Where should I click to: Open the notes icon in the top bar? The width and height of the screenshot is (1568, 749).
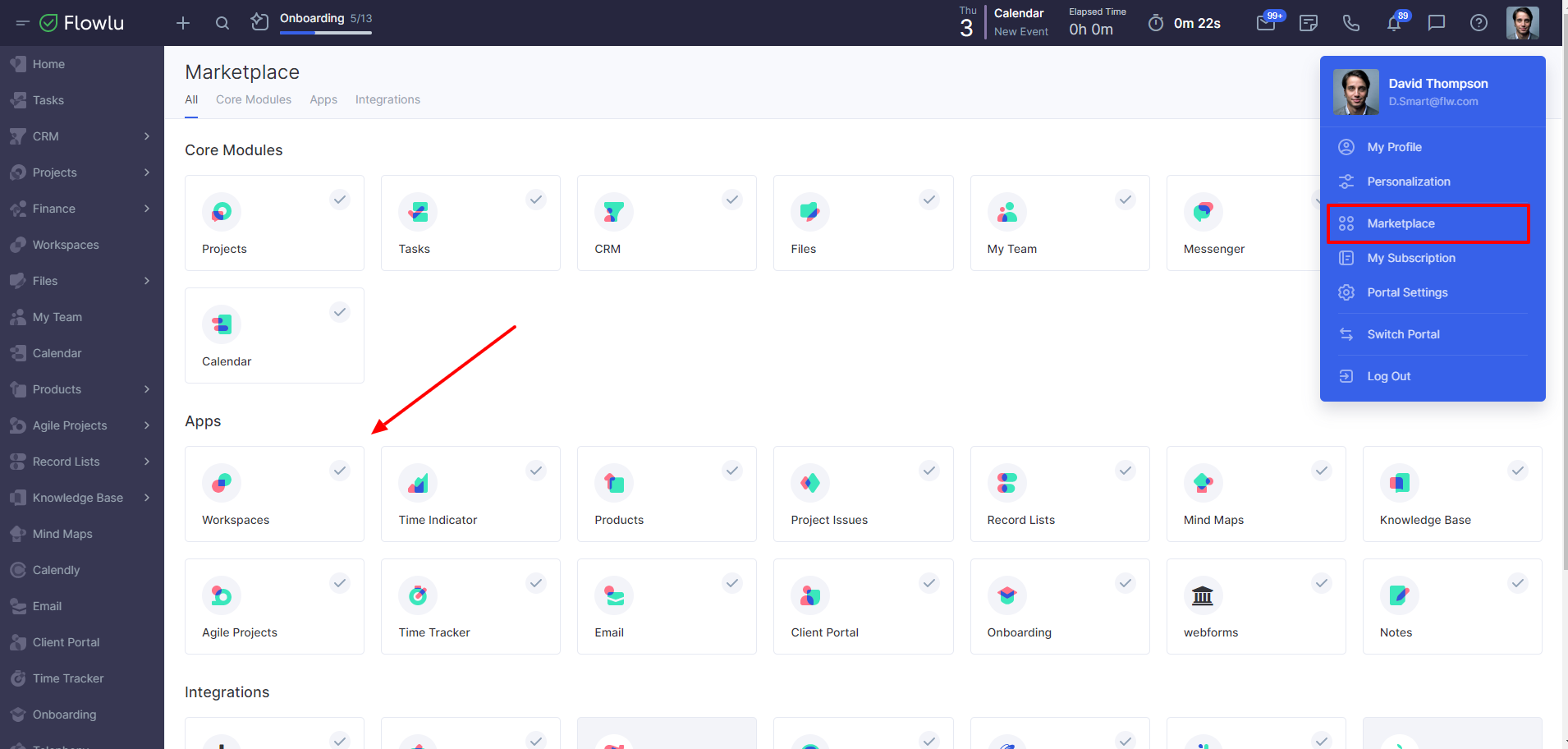[x=1309, y=23]
